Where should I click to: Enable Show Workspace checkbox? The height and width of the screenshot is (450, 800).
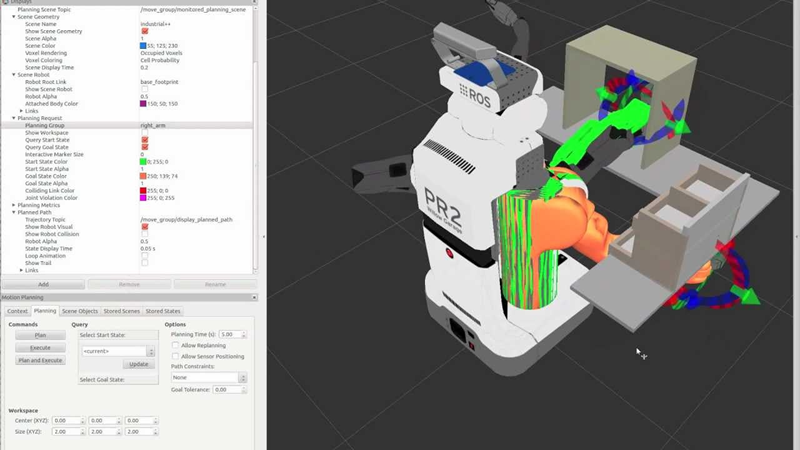[x=145, y=133]
